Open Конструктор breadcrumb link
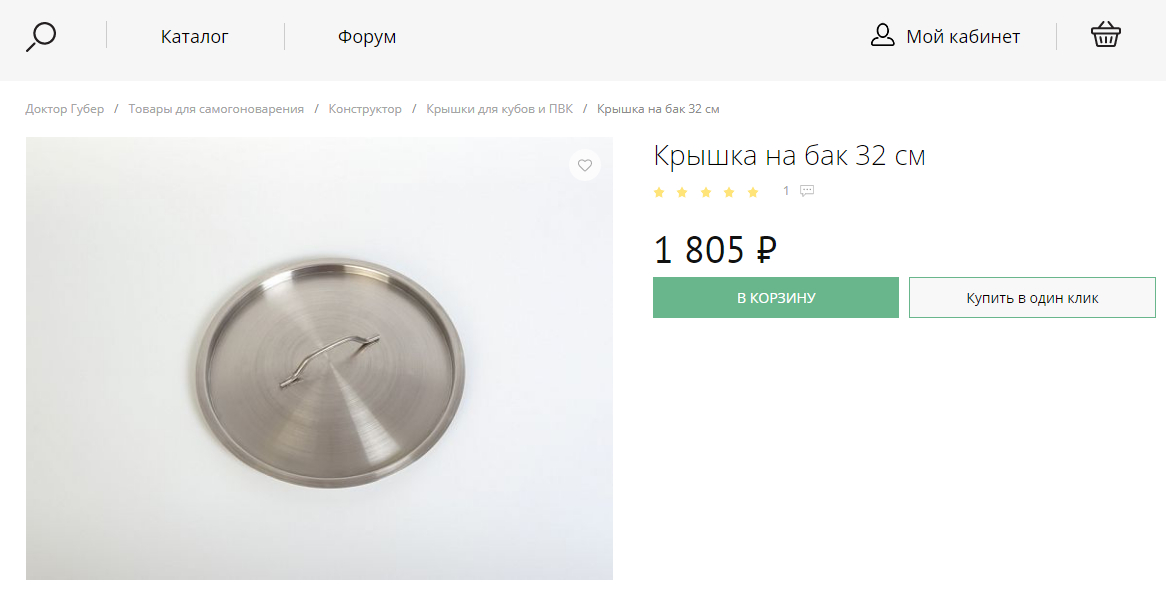The width and height of the screenshot is (1166, 600). [365, 109]
